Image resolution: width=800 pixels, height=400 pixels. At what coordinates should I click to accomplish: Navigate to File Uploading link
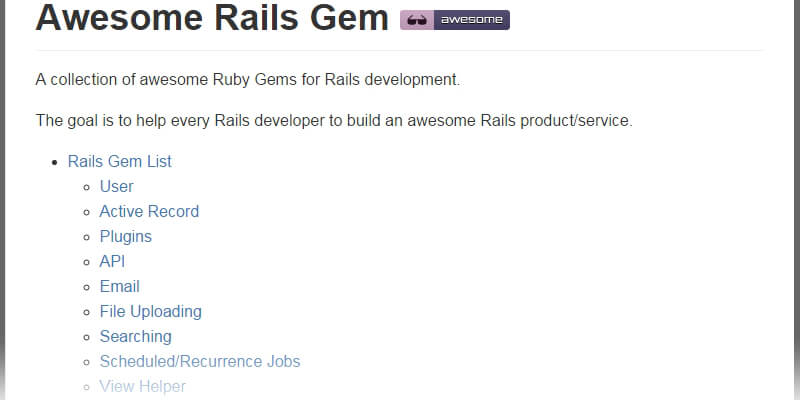coord(150,311)
